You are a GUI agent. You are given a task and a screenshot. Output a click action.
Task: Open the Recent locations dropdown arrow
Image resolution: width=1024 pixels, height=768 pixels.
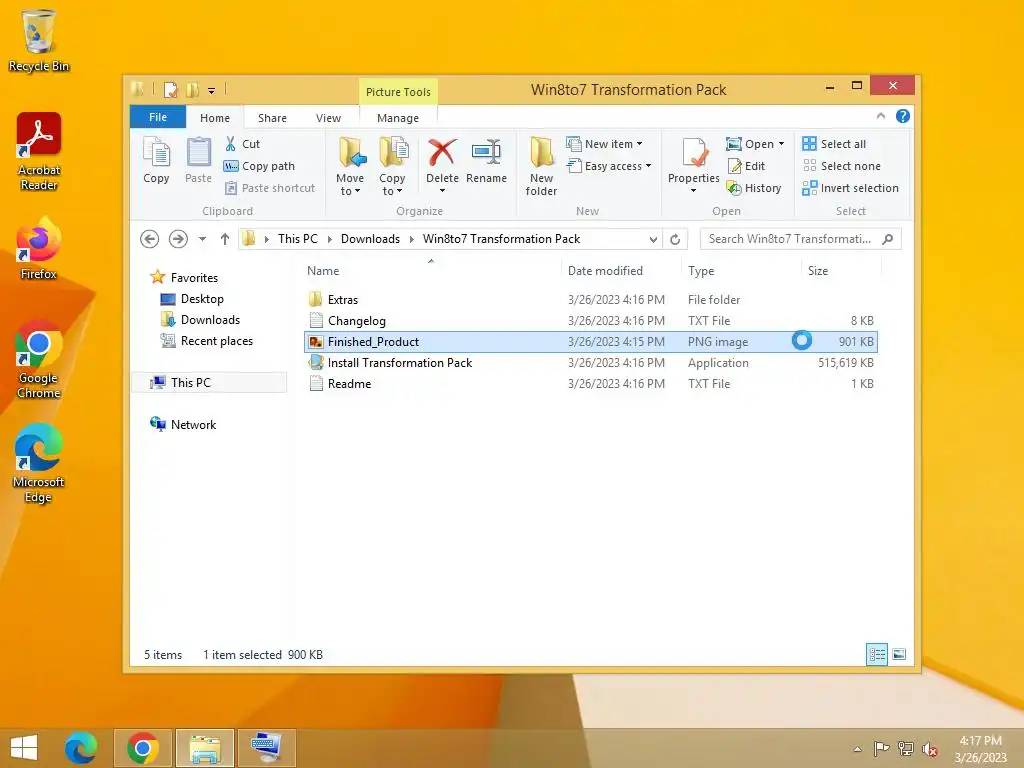point(202,239)
